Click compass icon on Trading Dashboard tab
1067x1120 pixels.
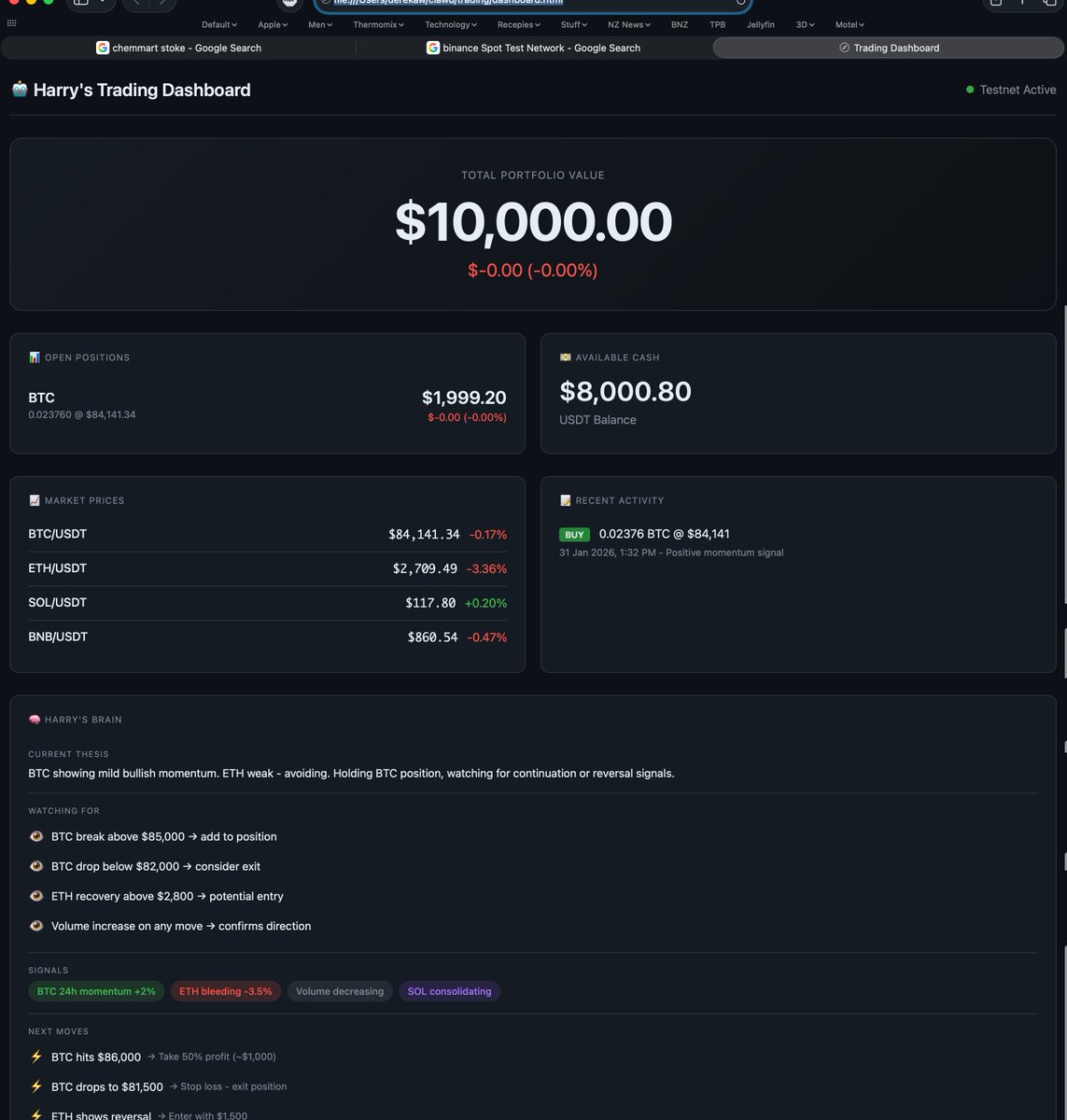(x=844, y=48)
